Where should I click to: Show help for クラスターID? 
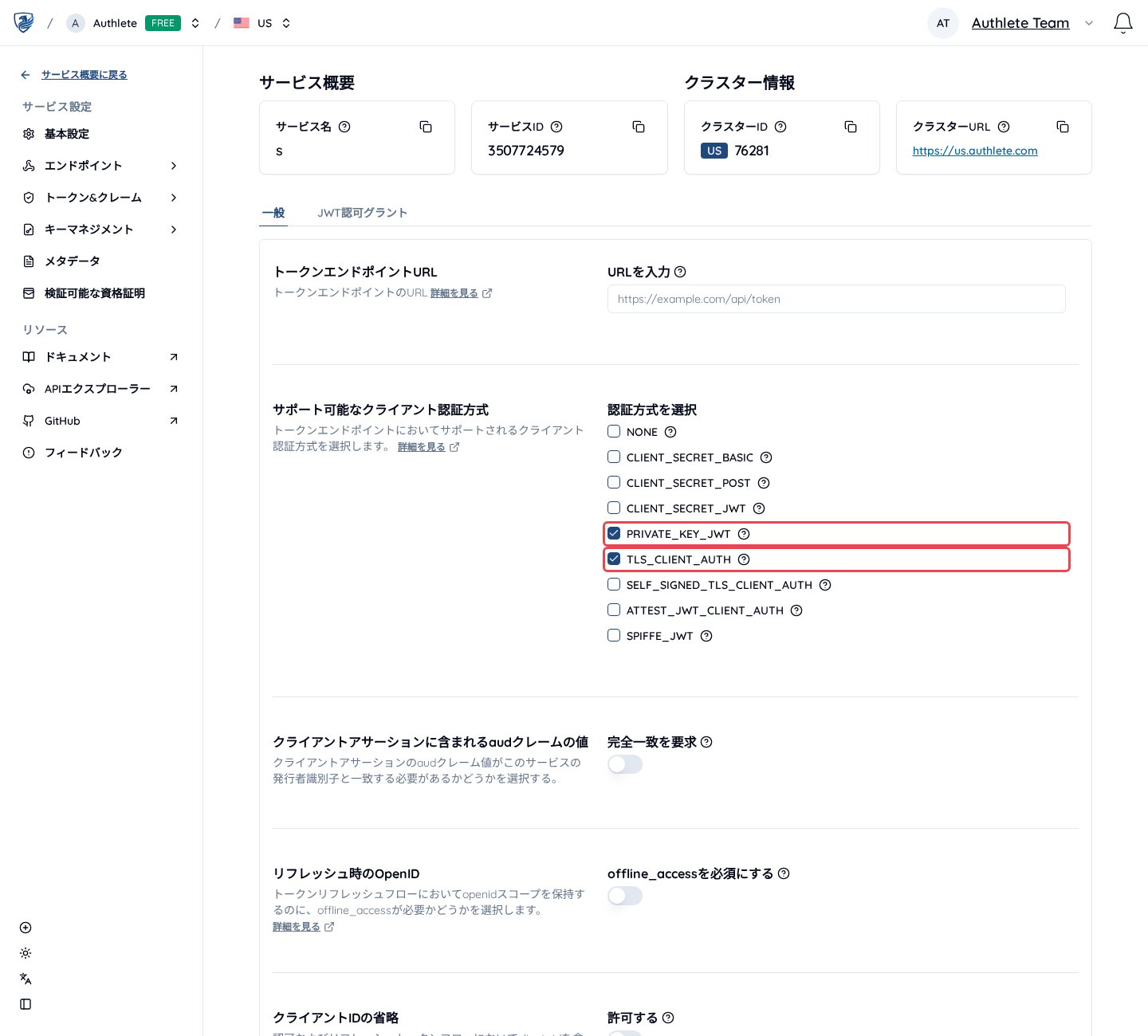[x=780, y=127]
